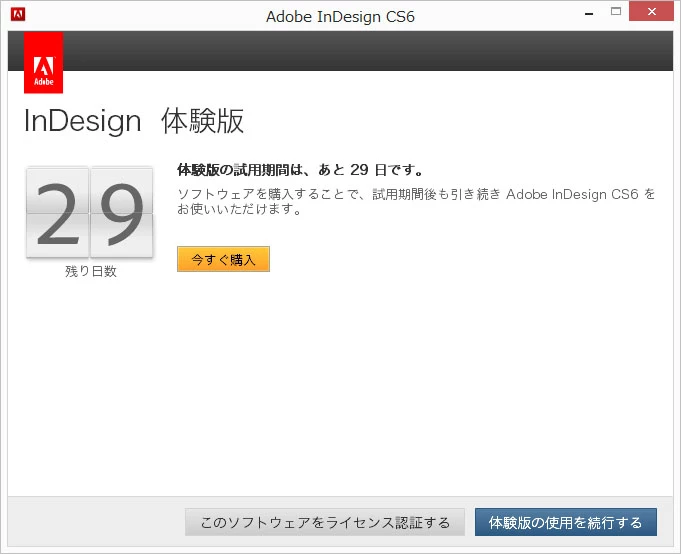The width and height of the screenshot is (681, 554).
Task: Minimize the Adobe InDesign CS6 window
Action: (x=589, y=14)
